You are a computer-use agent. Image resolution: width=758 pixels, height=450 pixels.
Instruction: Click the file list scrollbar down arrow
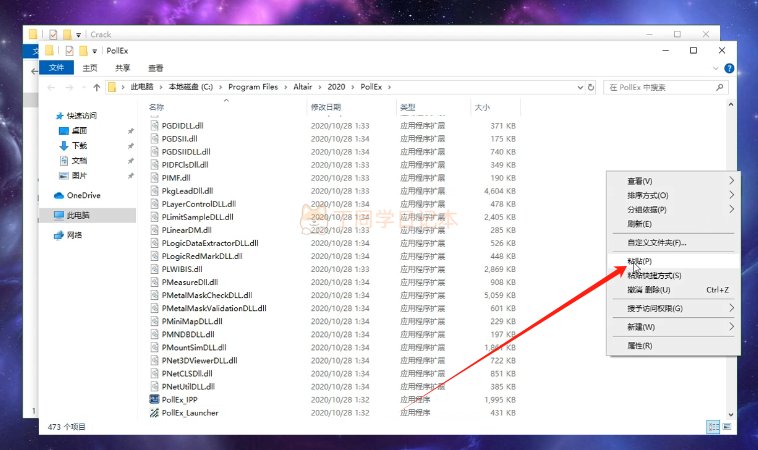click(x=730, y=414)
